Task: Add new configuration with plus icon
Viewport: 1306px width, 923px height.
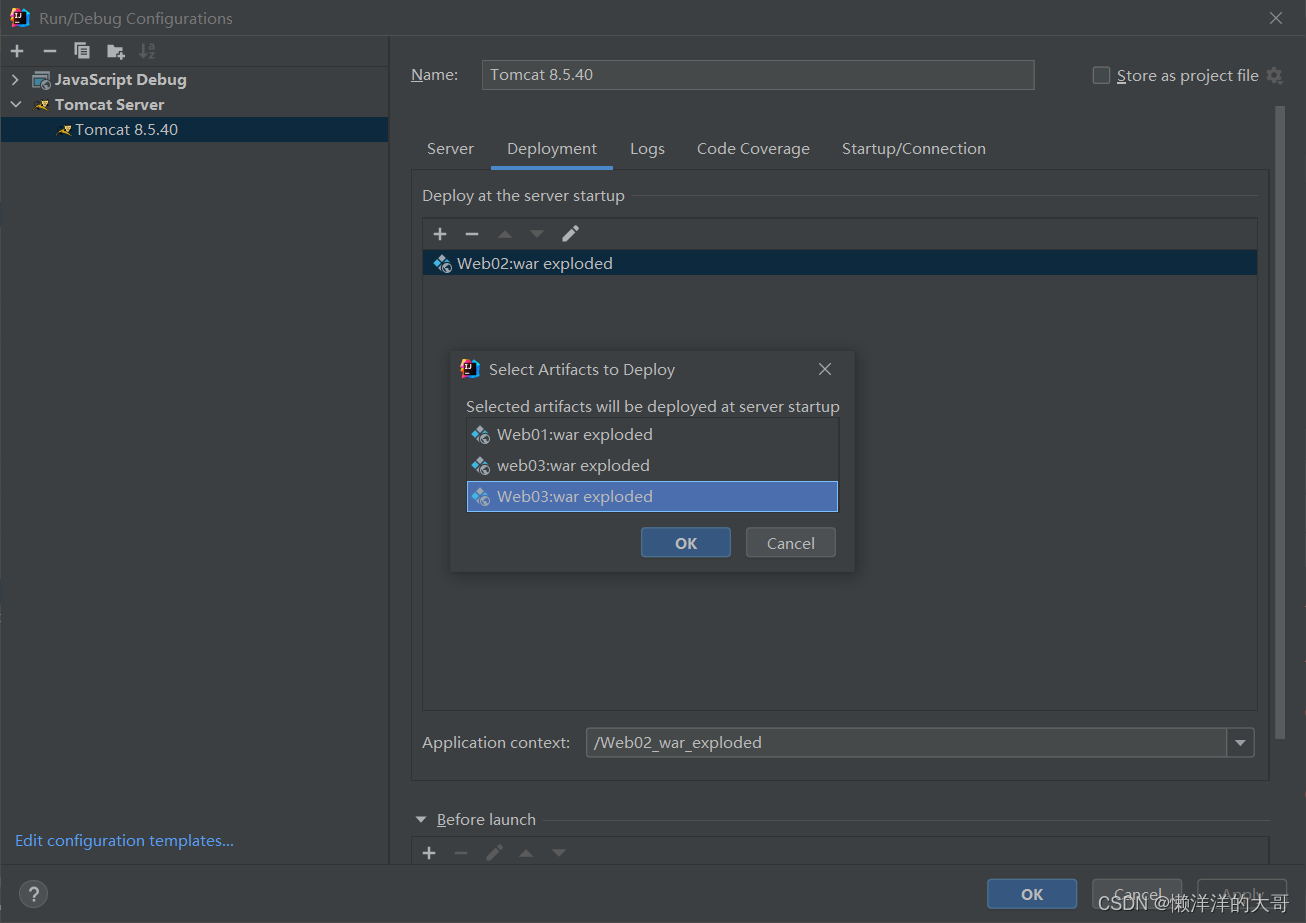Action: coord(17,51)
